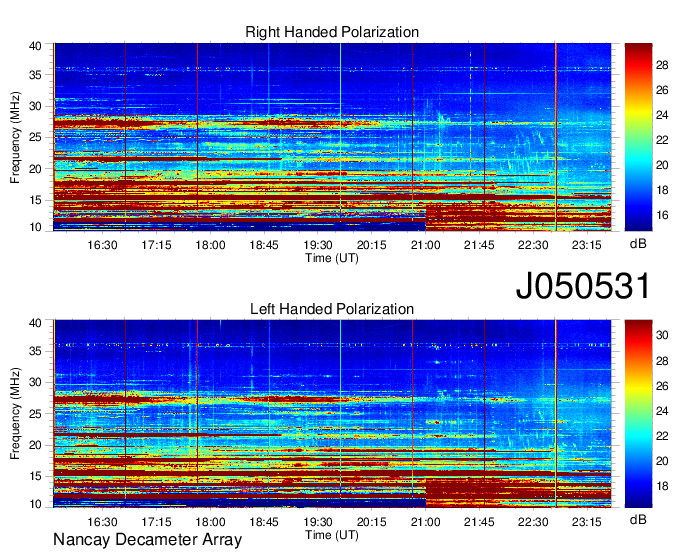The height and width of the screenshot is (552, 680).
Task: Click the 28 dB value on the top colorbar
Action: click(x=662, y=65)
